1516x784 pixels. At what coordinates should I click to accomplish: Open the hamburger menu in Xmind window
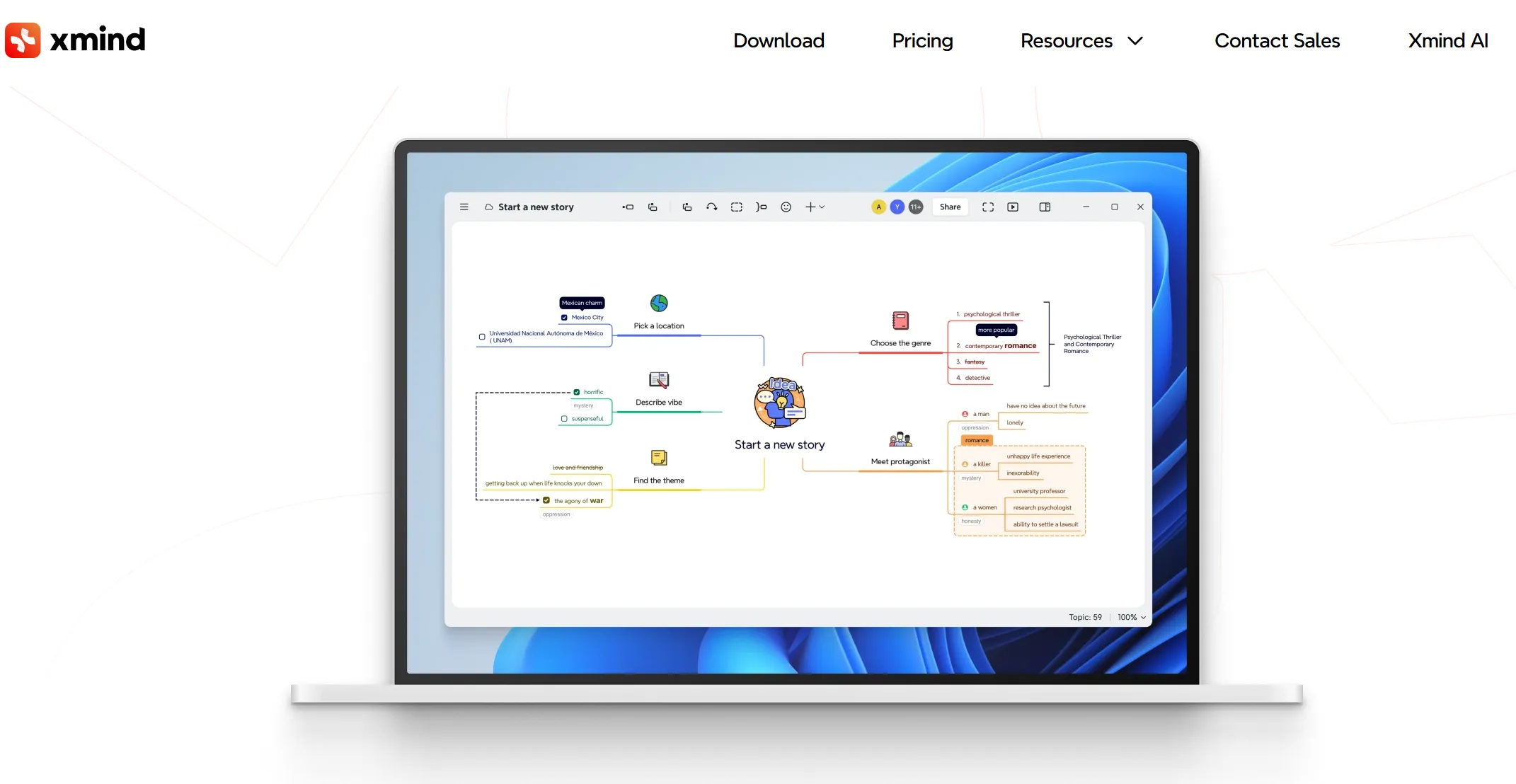(x=464, y=207)
